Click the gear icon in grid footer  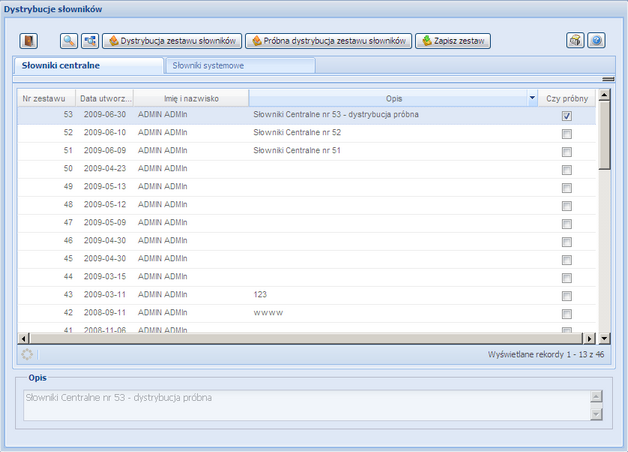(x=27, y=354)
